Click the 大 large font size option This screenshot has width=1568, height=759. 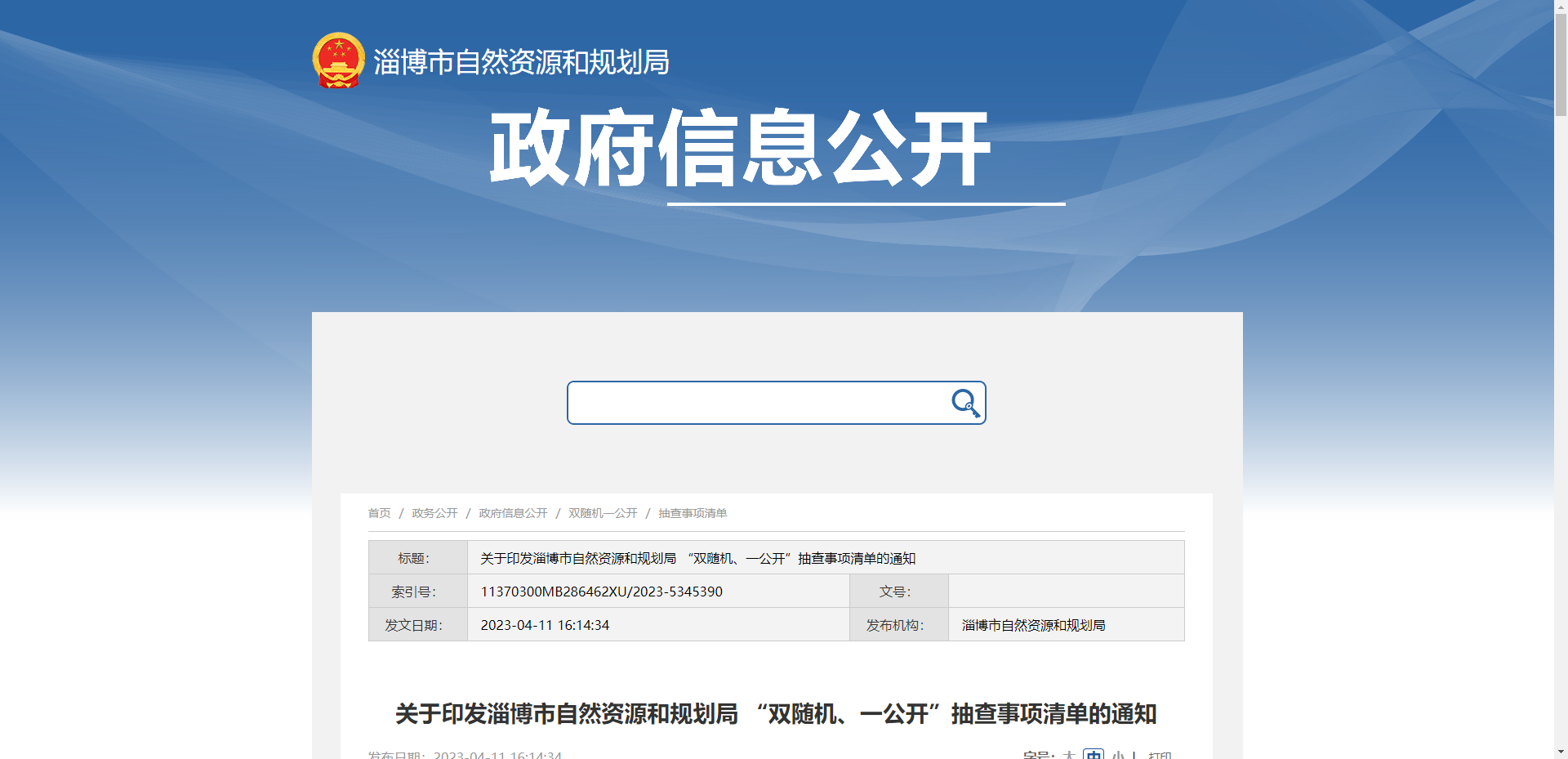pyautogui.click(x=1071, y=756)
